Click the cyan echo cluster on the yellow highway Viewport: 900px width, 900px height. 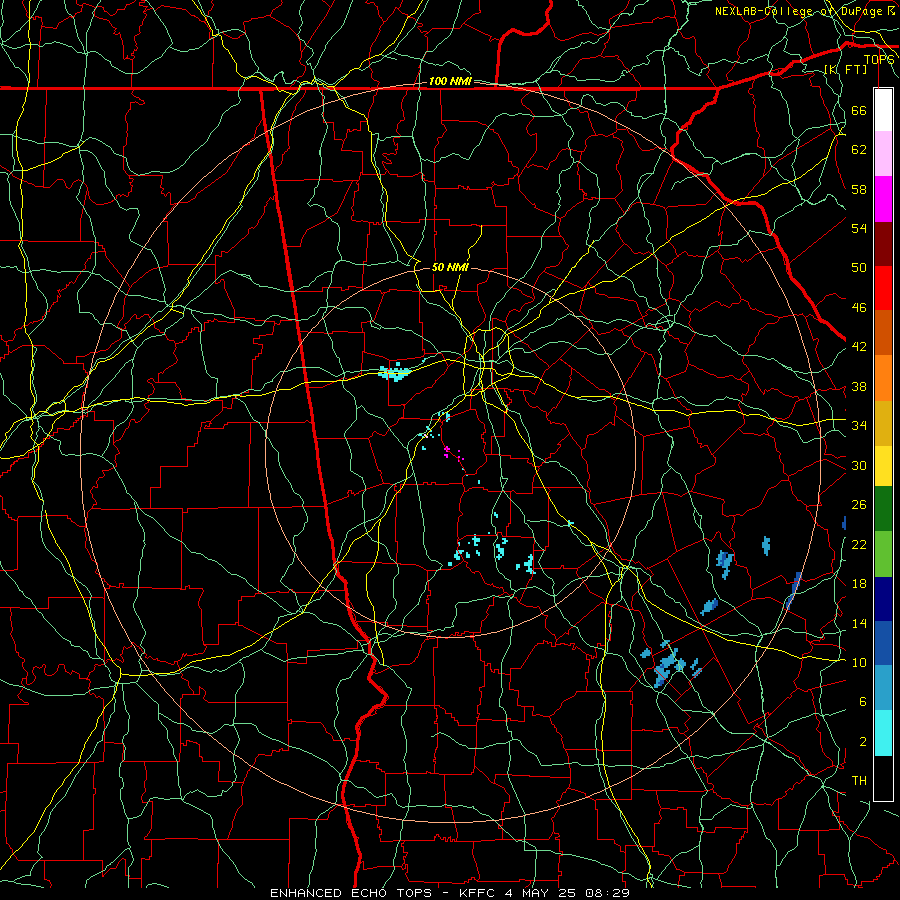(394, 373)
